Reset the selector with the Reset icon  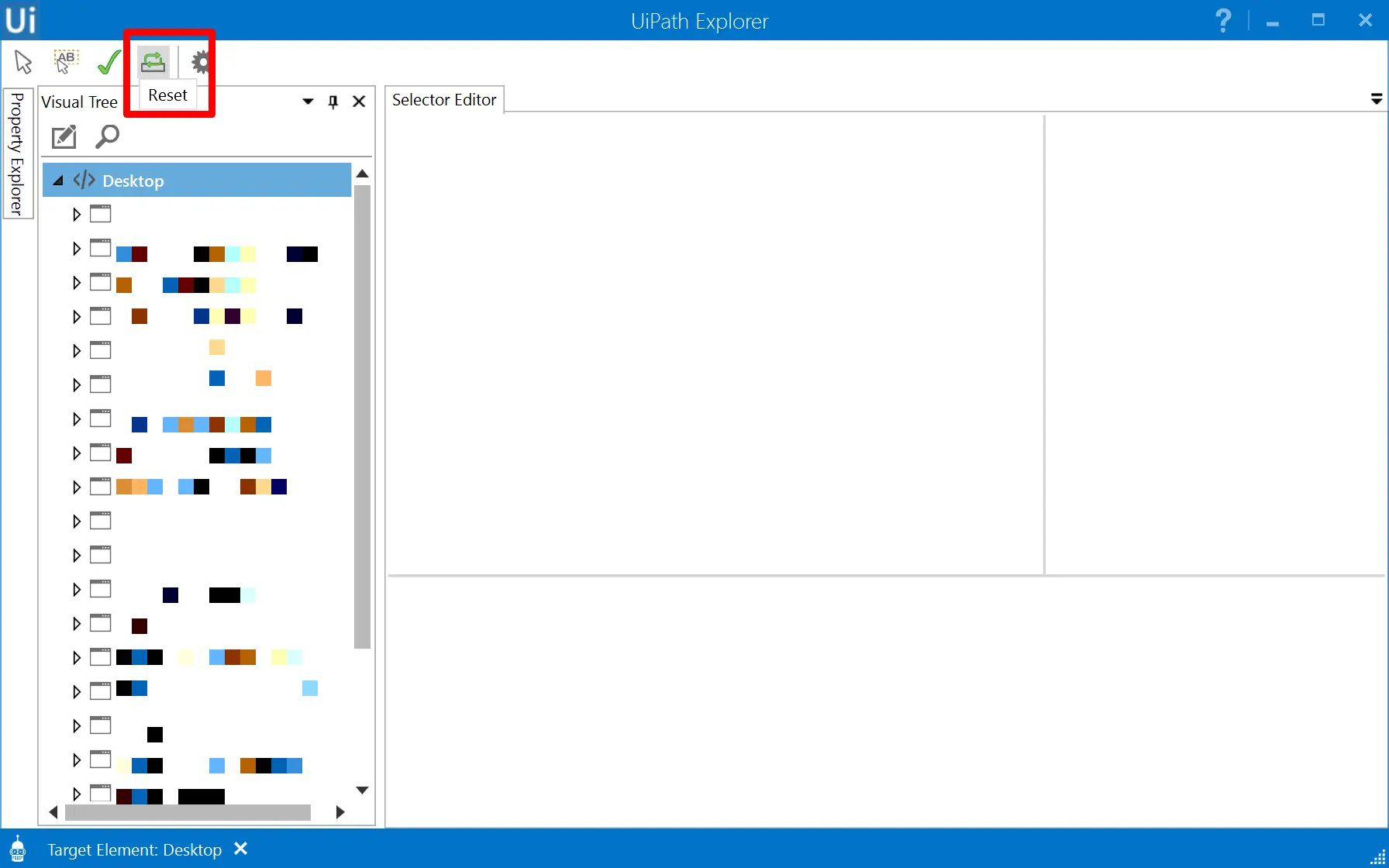(x=153, y=61)
